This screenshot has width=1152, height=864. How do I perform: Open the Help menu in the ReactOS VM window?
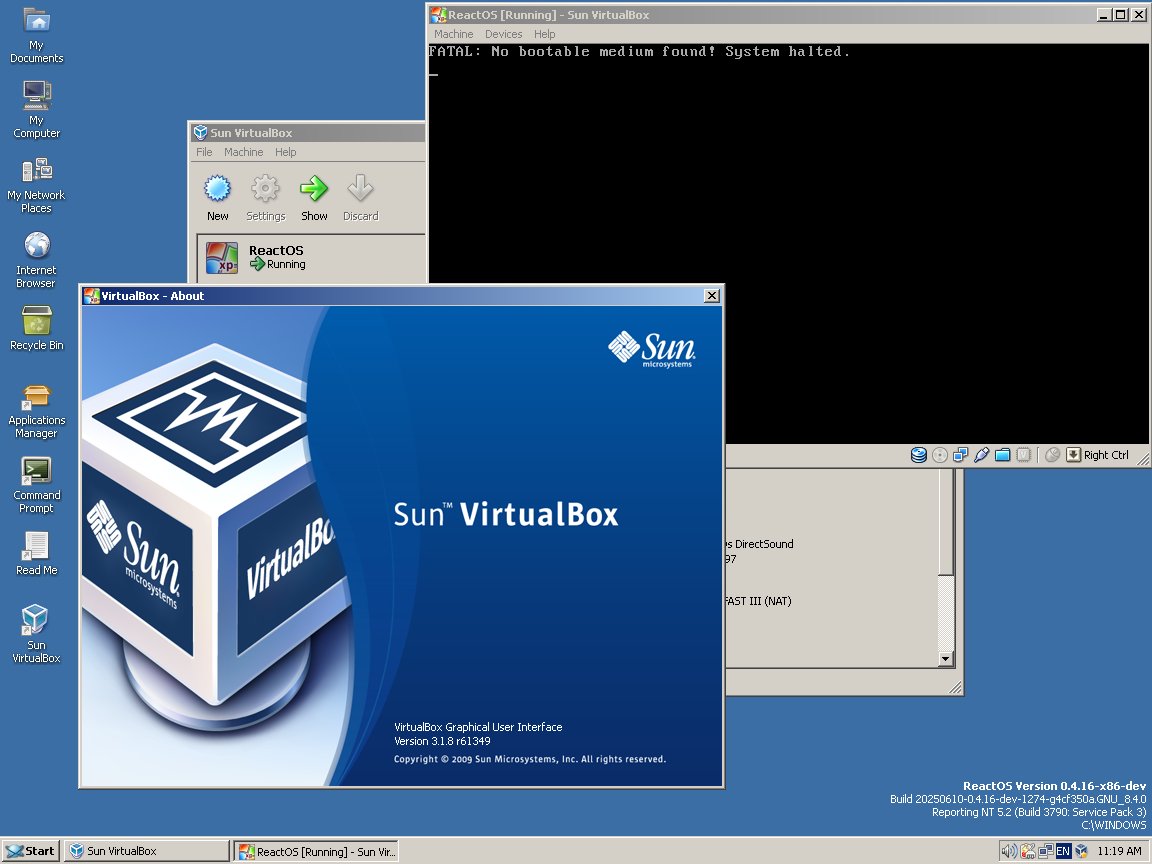(544, 34)
